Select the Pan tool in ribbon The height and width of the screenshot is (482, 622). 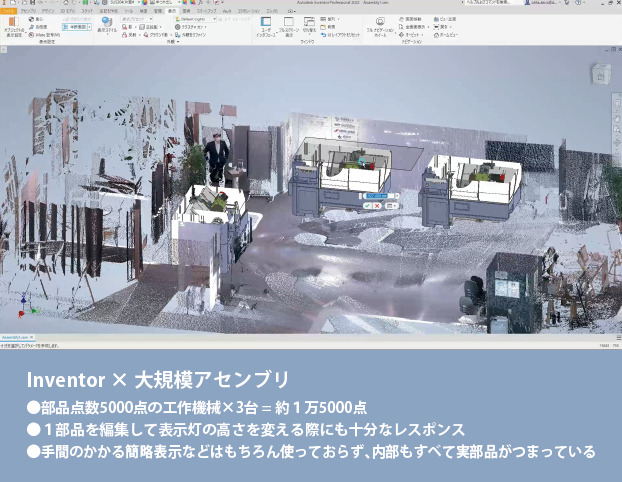pyautogui.click(x=411, y=19)
